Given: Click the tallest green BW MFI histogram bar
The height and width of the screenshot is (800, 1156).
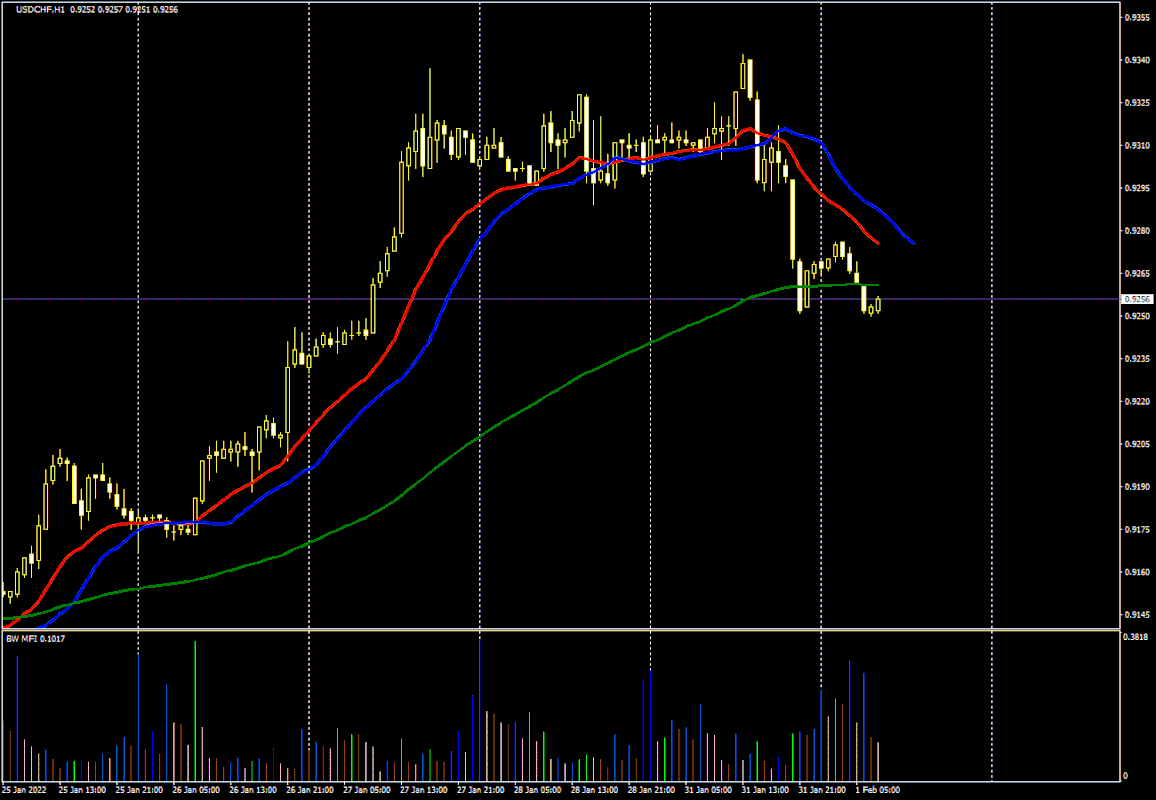Looking at the screenshot, I should click(195, 710).
